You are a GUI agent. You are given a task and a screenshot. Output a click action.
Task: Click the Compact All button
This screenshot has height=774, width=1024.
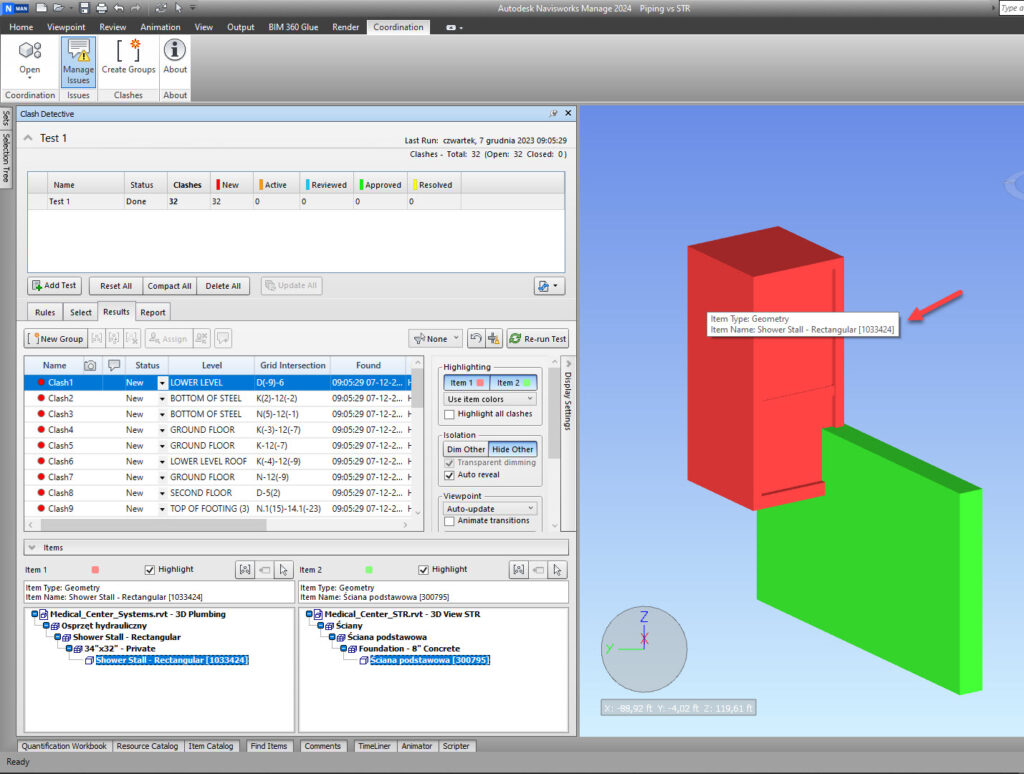[x=169, y=286]
